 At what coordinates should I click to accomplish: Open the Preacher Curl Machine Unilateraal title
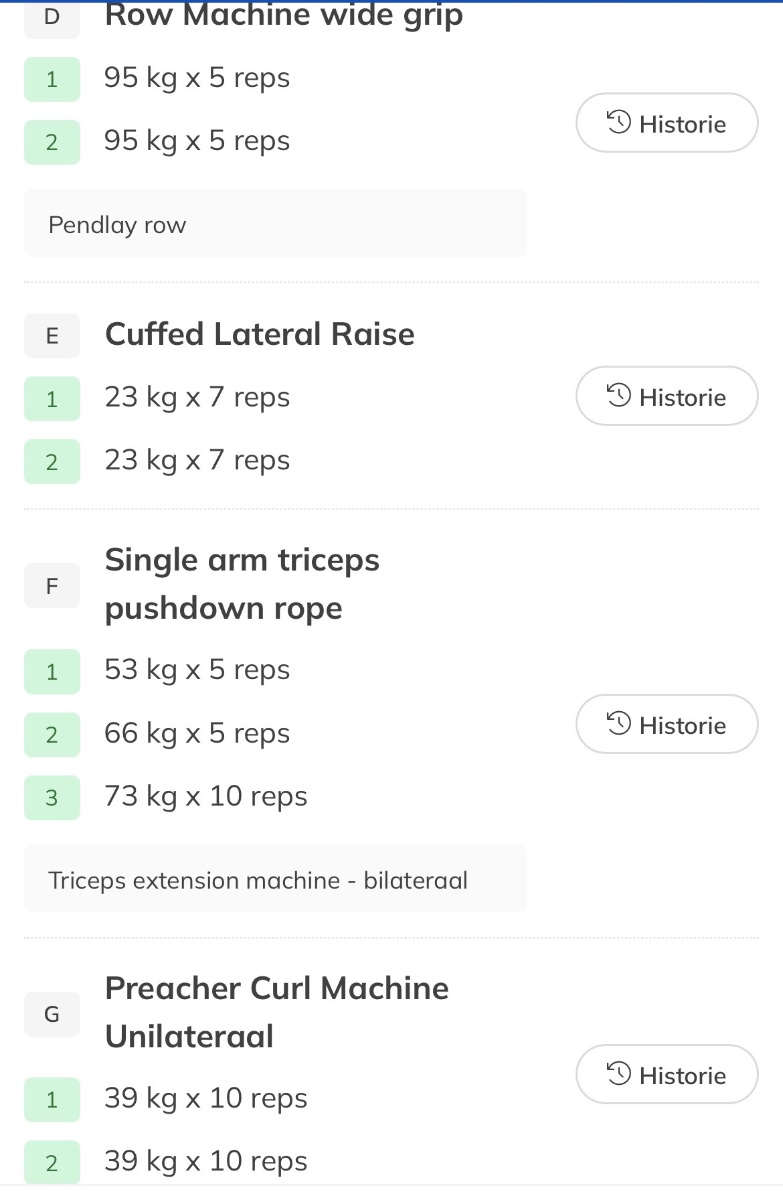pyautogui.click(x=276, y=1012)
